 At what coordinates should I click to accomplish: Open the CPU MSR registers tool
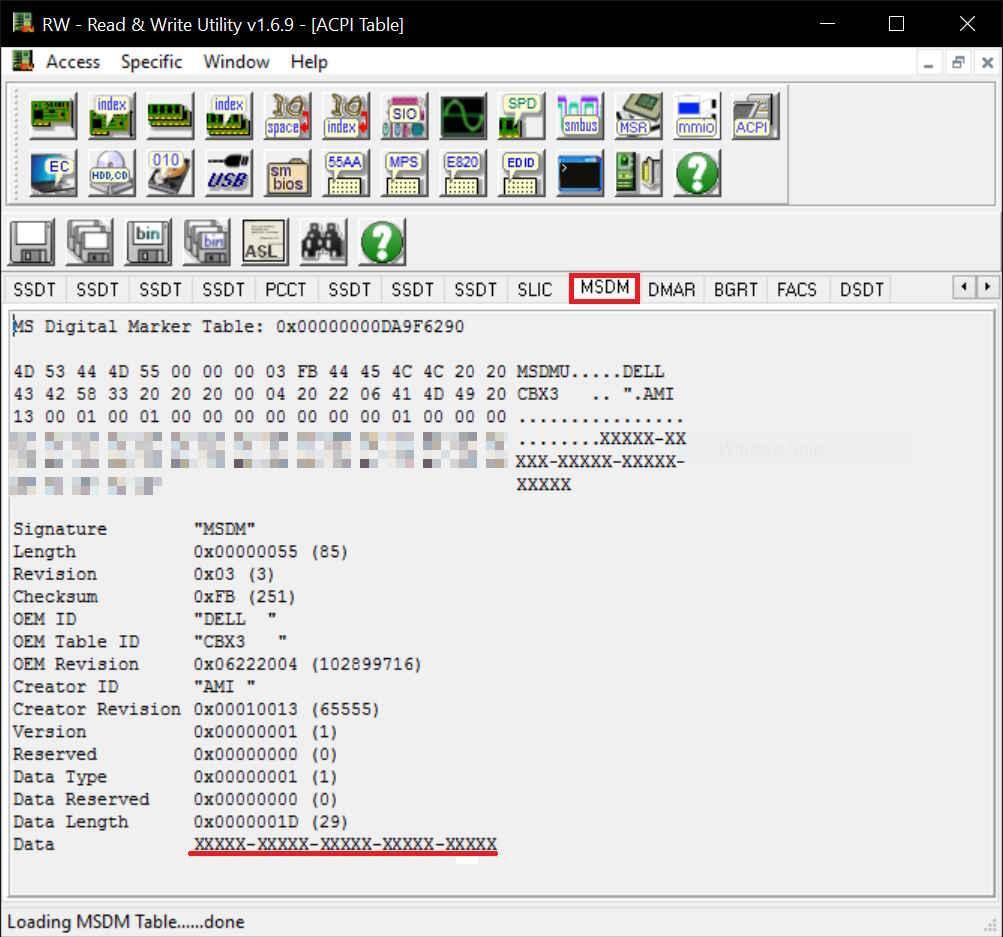[x=638, y=115]
